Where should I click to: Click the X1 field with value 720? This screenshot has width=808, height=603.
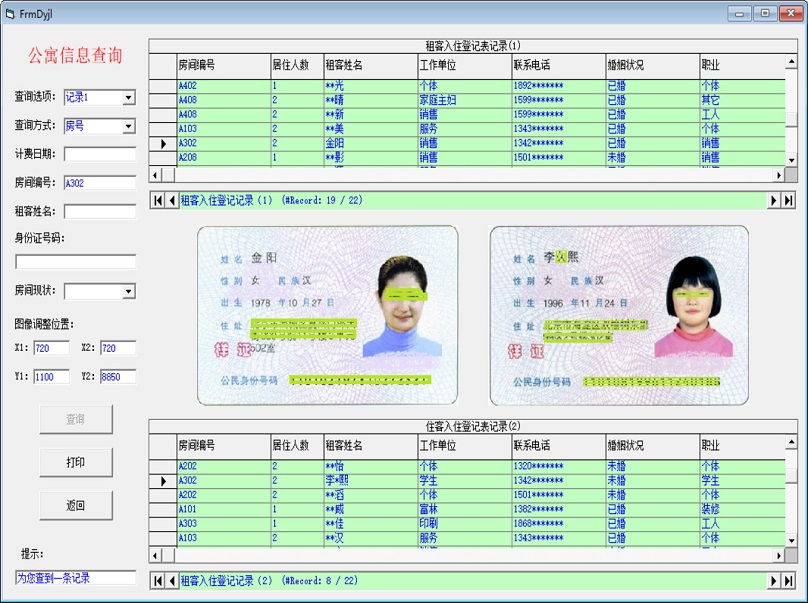point(52,348)
